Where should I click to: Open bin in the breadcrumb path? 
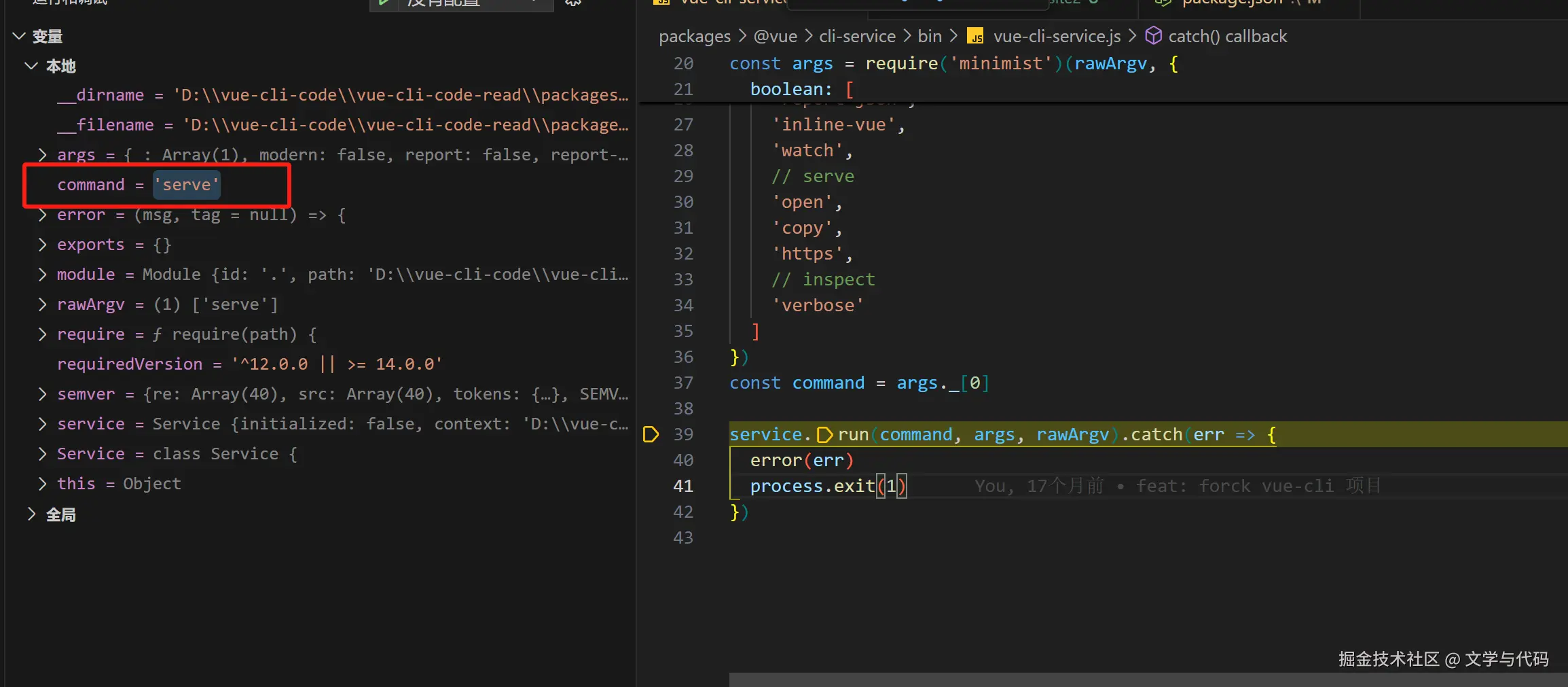930,37
